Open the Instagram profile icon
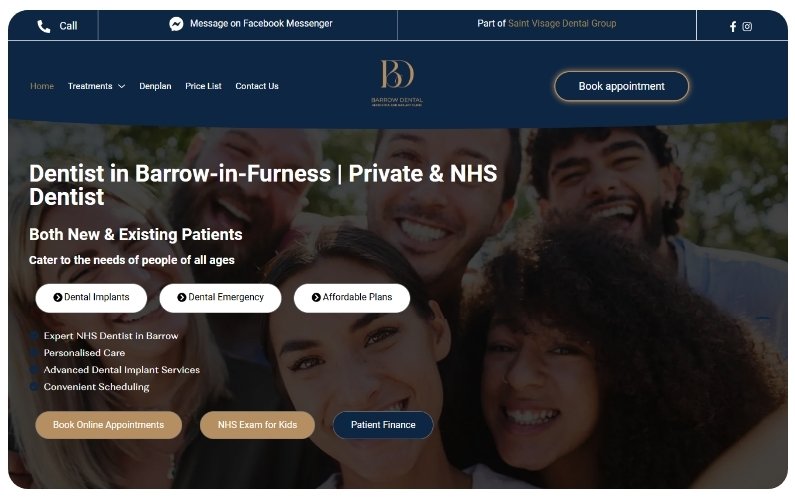Viewport: 795px width, 498px height. [747, 26]
